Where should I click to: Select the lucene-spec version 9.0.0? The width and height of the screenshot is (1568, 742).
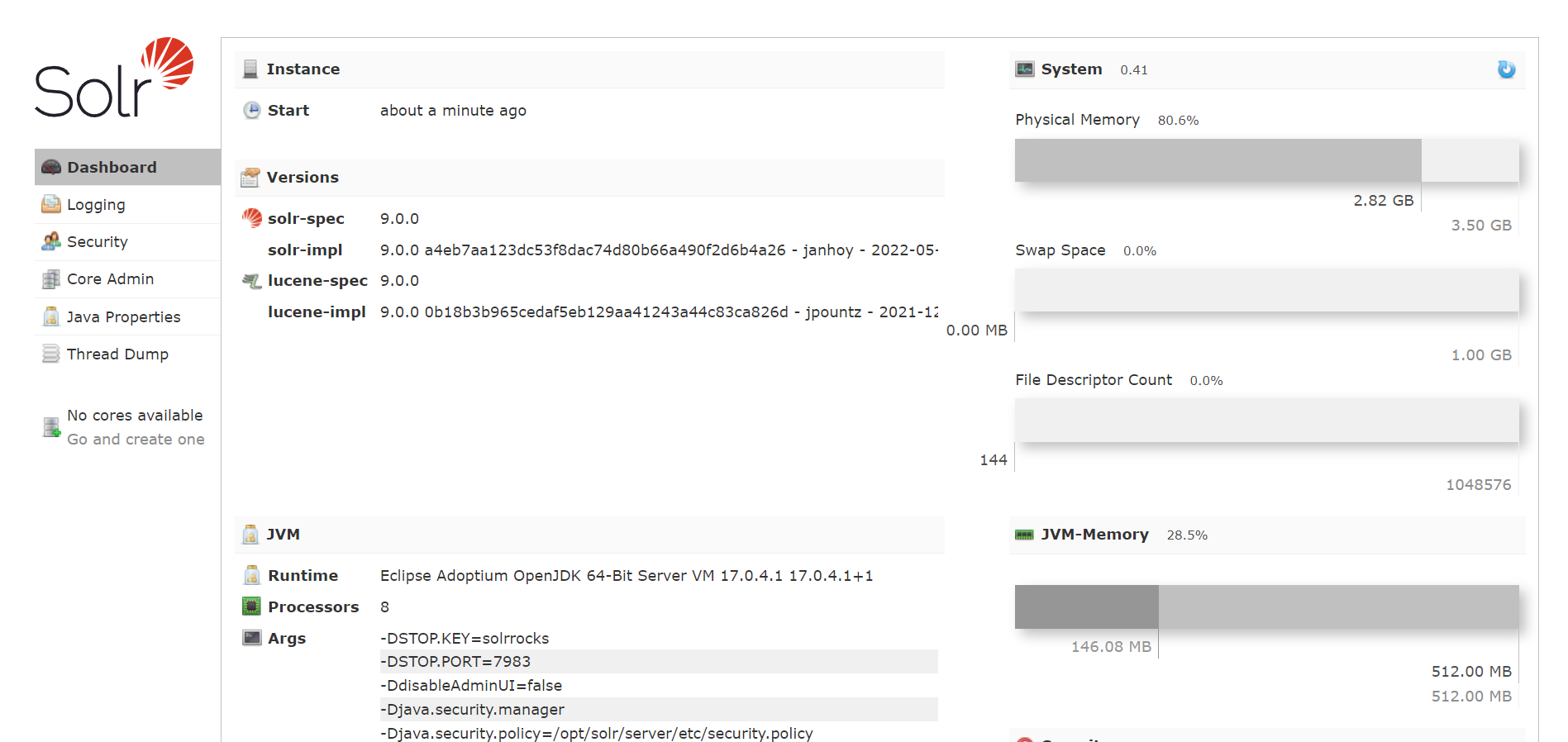[x=399, y=281]
